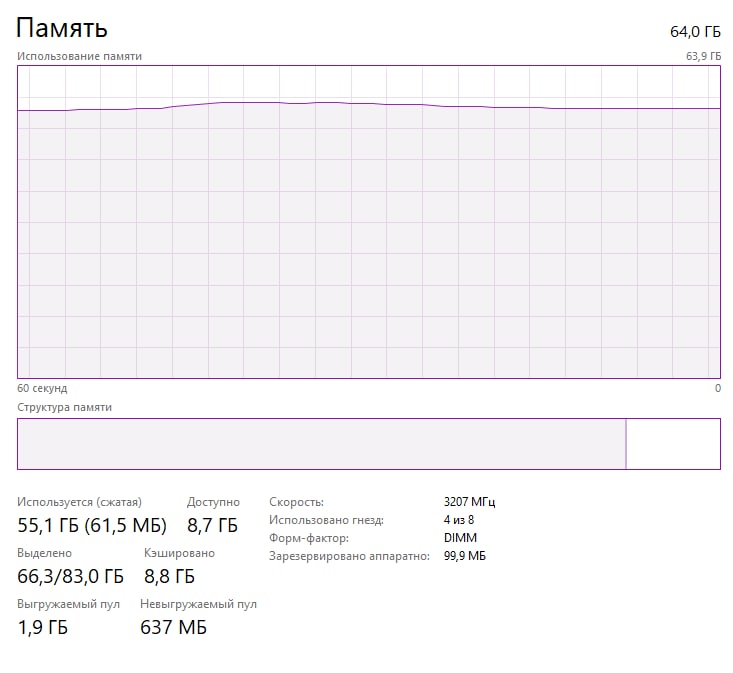This screenshot has height=673, width=733.
Task: Click the Кэшировано label
Action: click(x=180, y=553)
